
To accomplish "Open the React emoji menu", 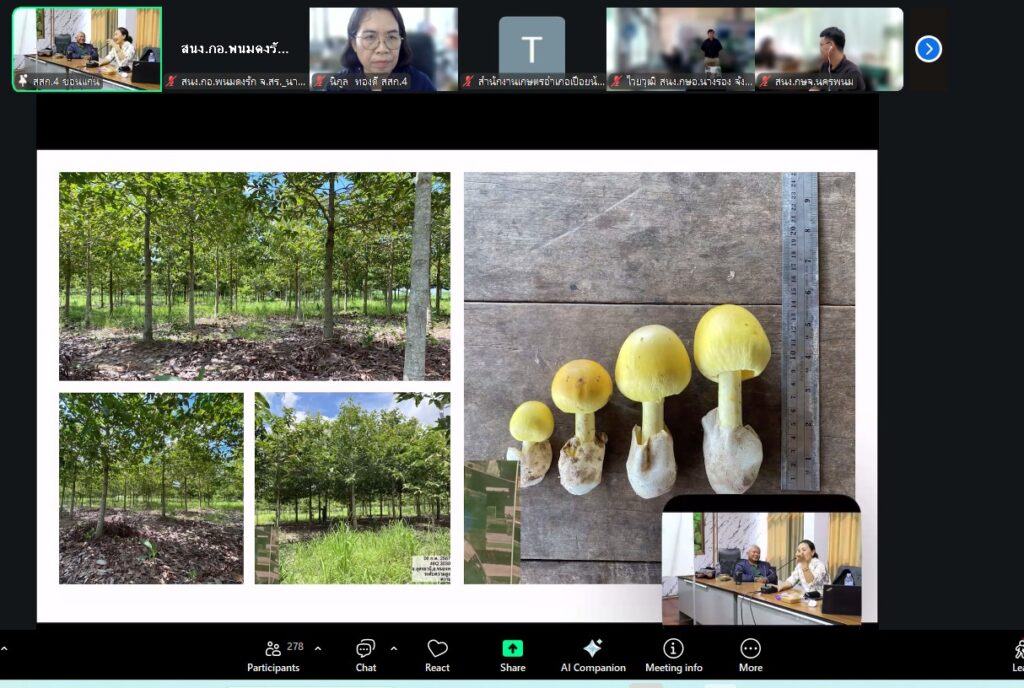I will 437,655.
